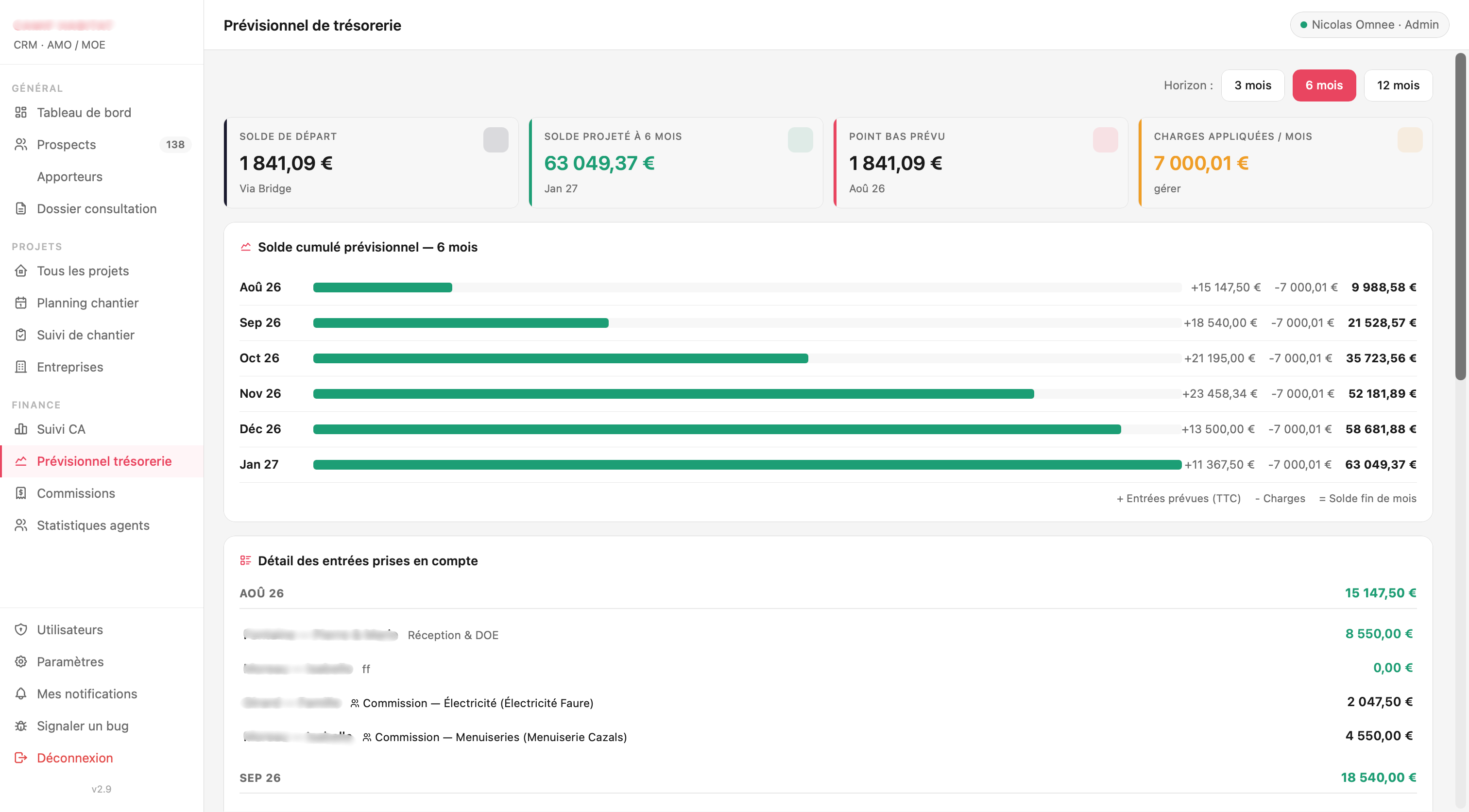The width and height of the screenshot is (1469, 812).
Task: Open the Commissions section
Action: click(x=102, y=493)
